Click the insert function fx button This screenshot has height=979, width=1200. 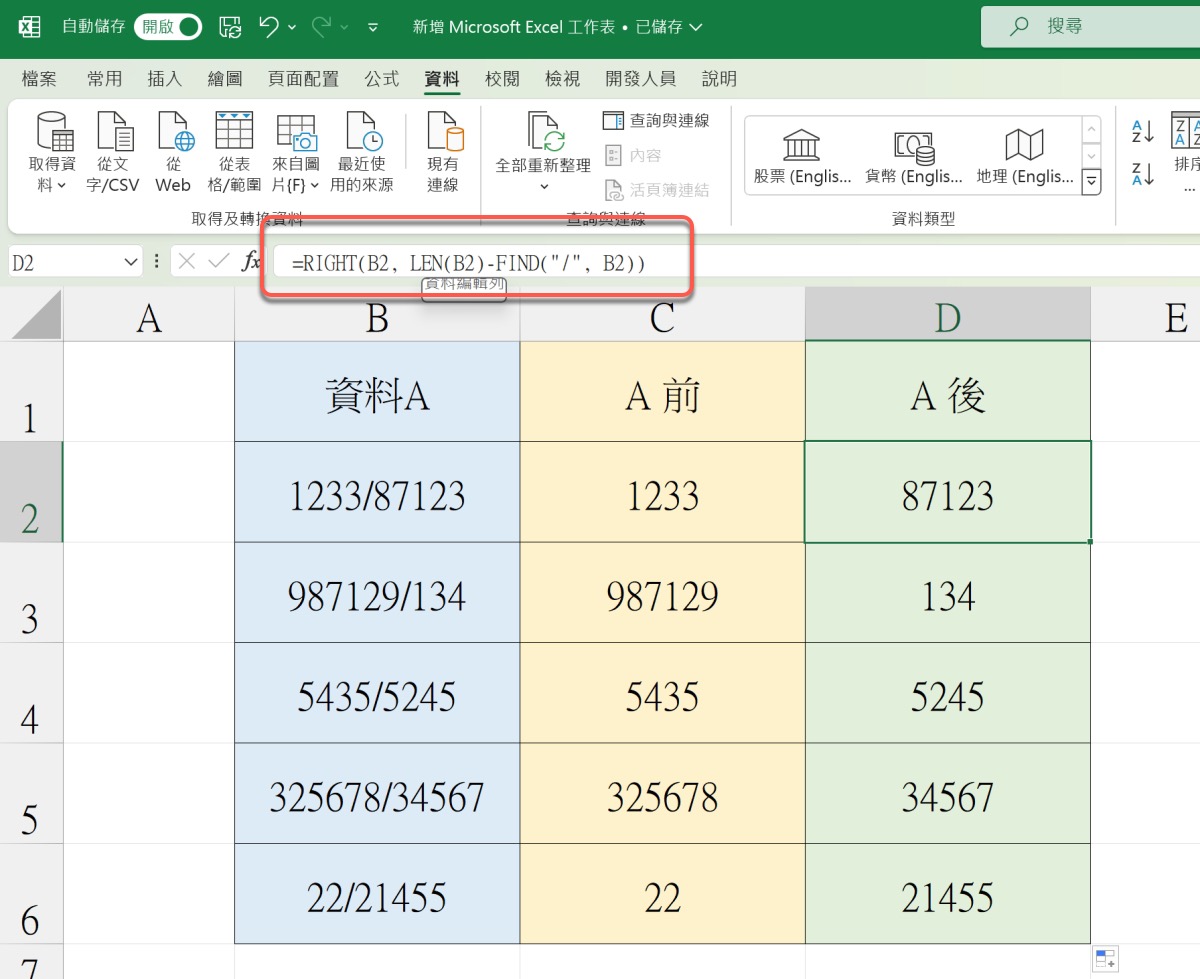click(251, 262)
